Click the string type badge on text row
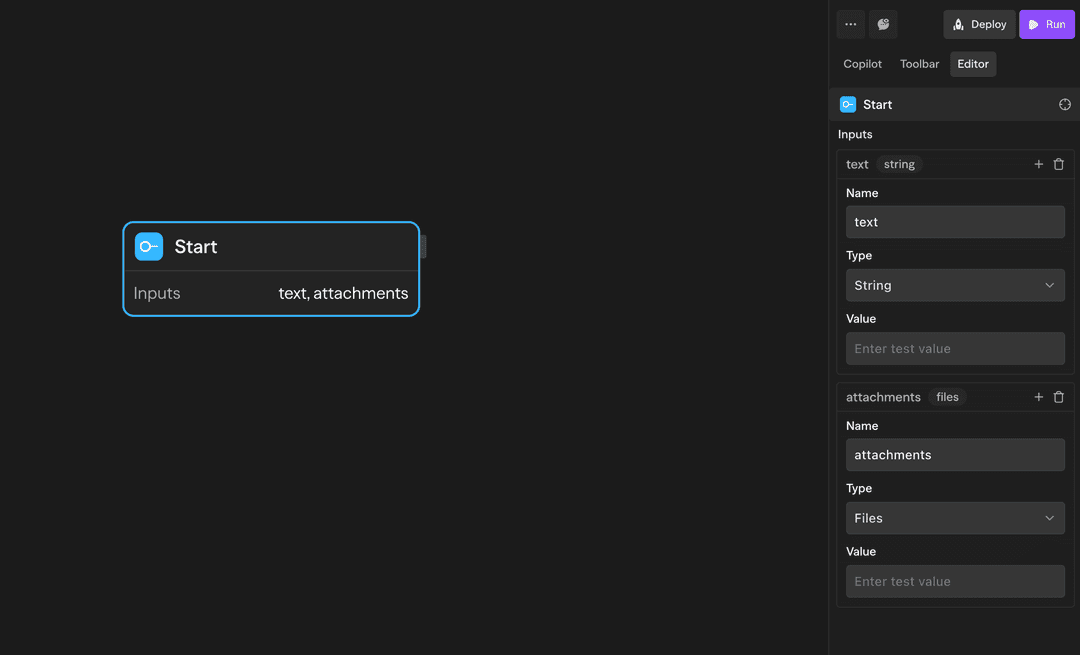This screenshot has width=1080, height=655. click(898, 164)
